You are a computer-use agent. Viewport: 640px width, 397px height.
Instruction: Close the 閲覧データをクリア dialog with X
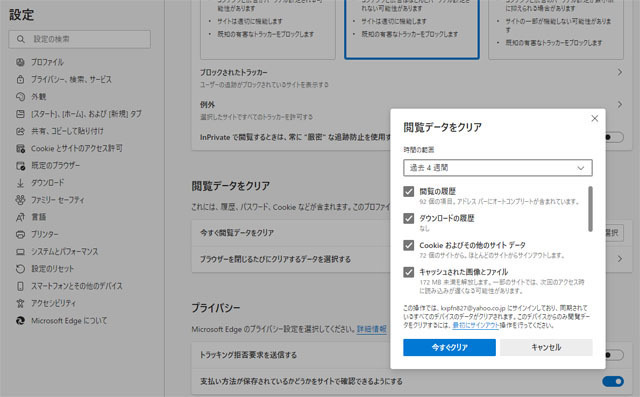click(x=595, y=118)
